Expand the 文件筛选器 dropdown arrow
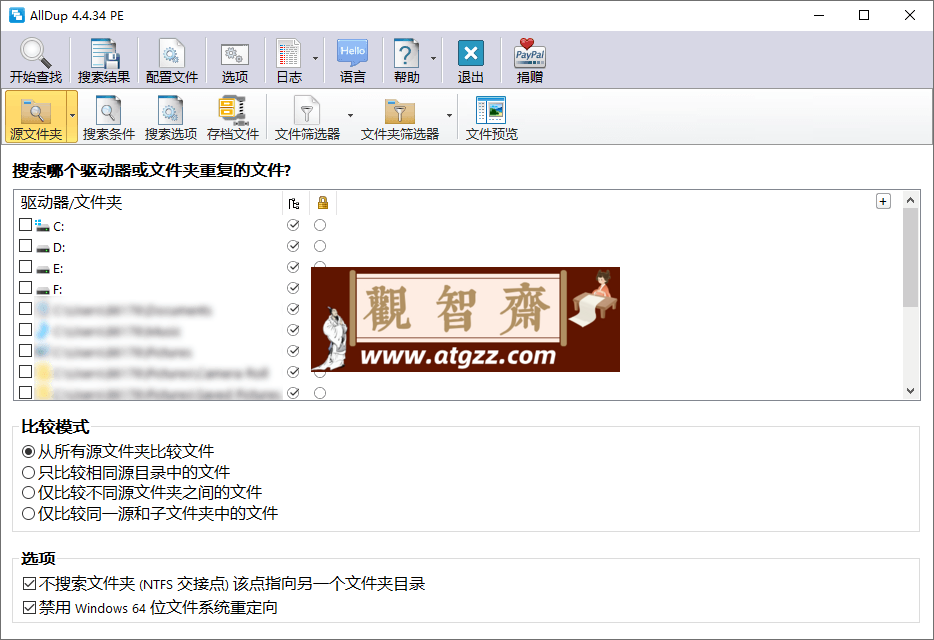Viewport: 934px width, 640px height. point(350,116)
